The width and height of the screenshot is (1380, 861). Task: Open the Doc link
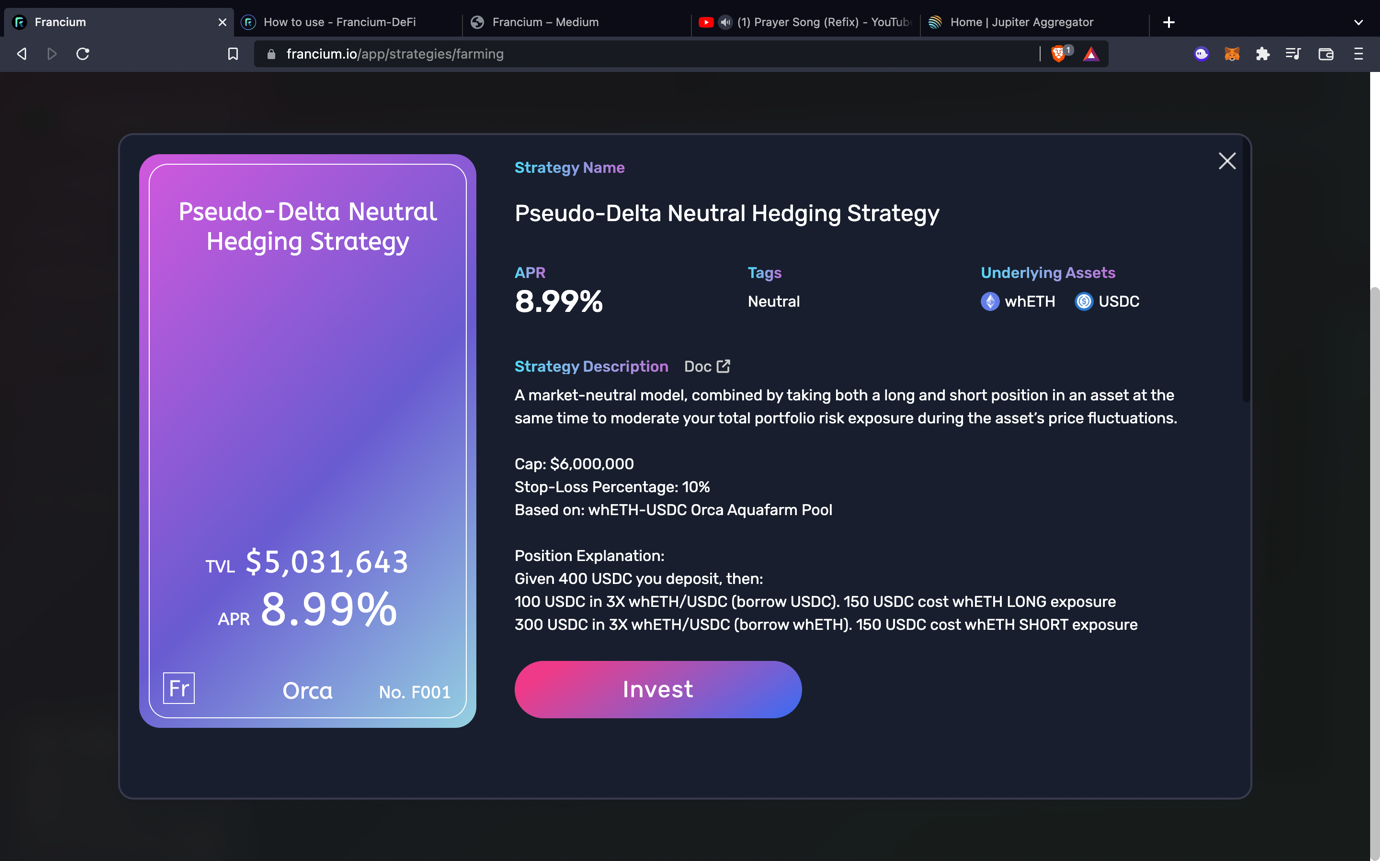point(707,366)
